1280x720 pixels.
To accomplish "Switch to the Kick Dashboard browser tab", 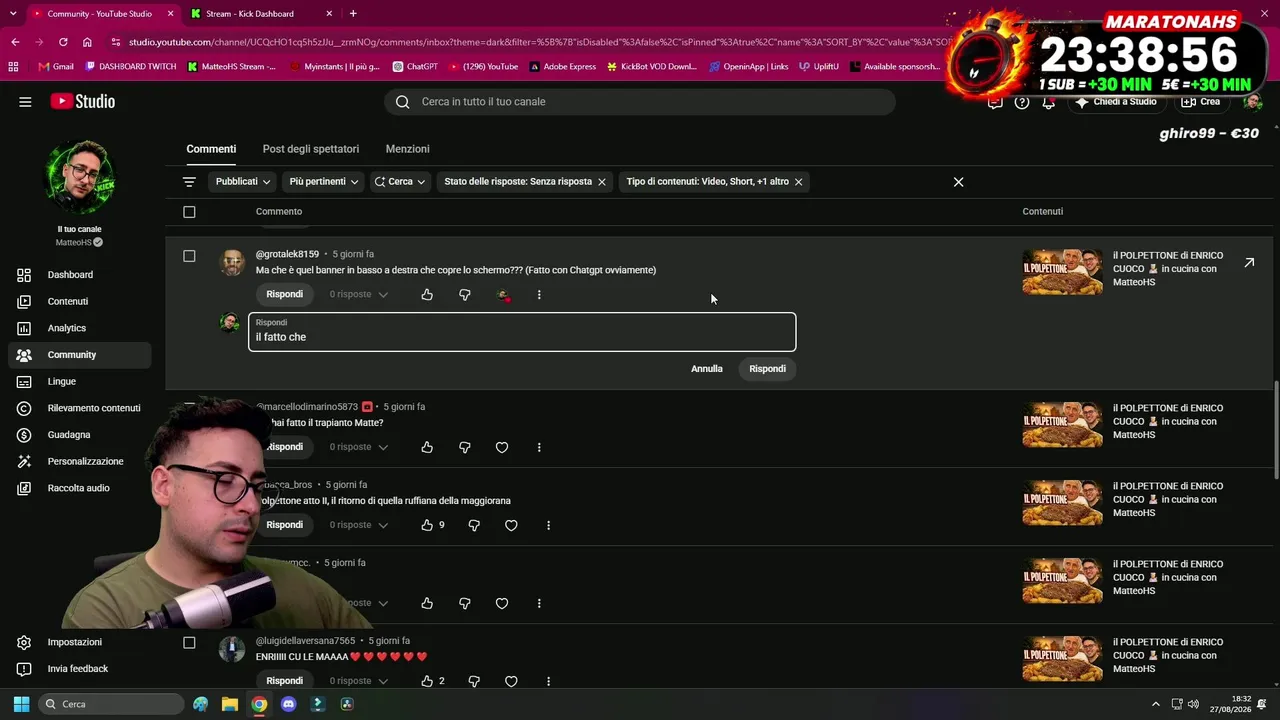I will [x=263, y=14].
